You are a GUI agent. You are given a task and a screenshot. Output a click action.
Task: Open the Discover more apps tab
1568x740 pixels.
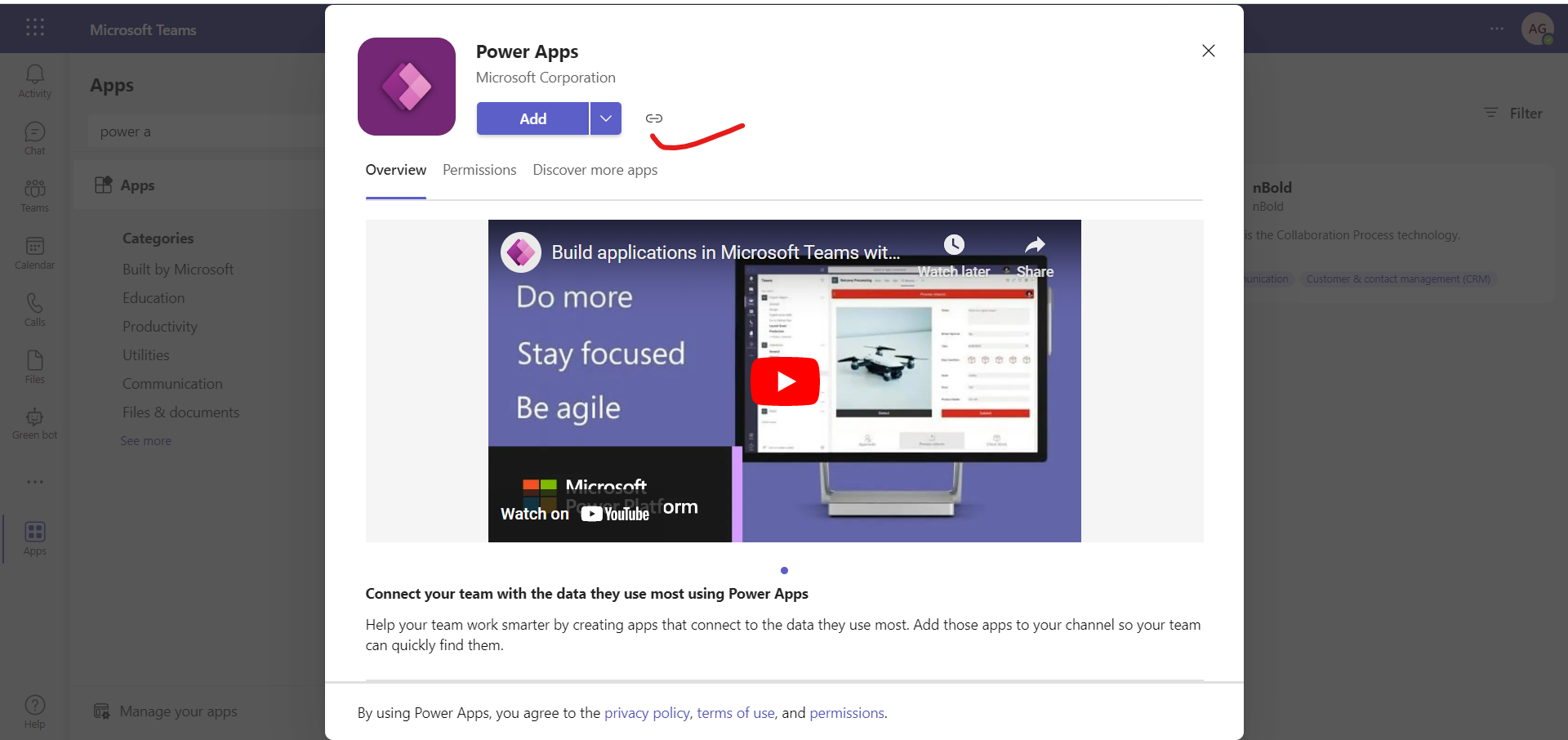point(595,170)
